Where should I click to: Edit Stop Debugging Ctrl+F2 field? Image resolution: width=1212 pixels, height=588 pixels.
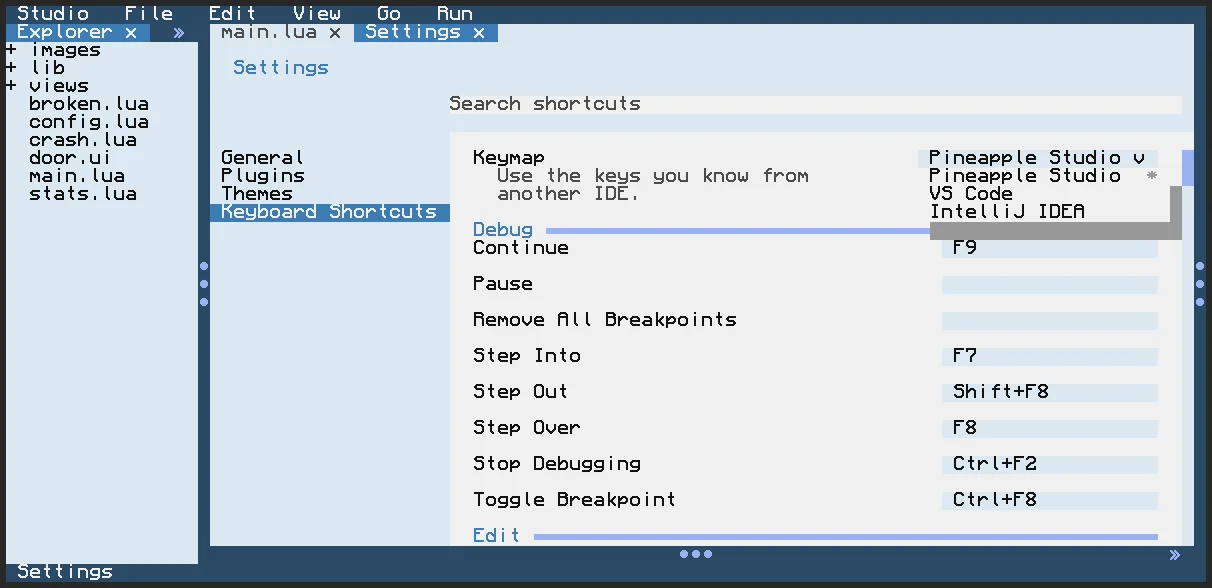click(1050, 465)
